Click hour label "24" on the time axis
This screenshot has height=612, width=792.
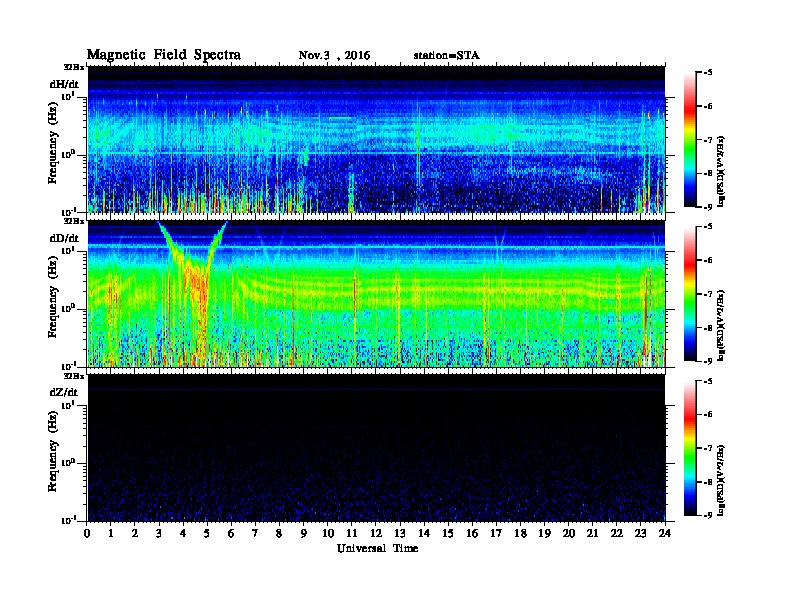point(665,534)
